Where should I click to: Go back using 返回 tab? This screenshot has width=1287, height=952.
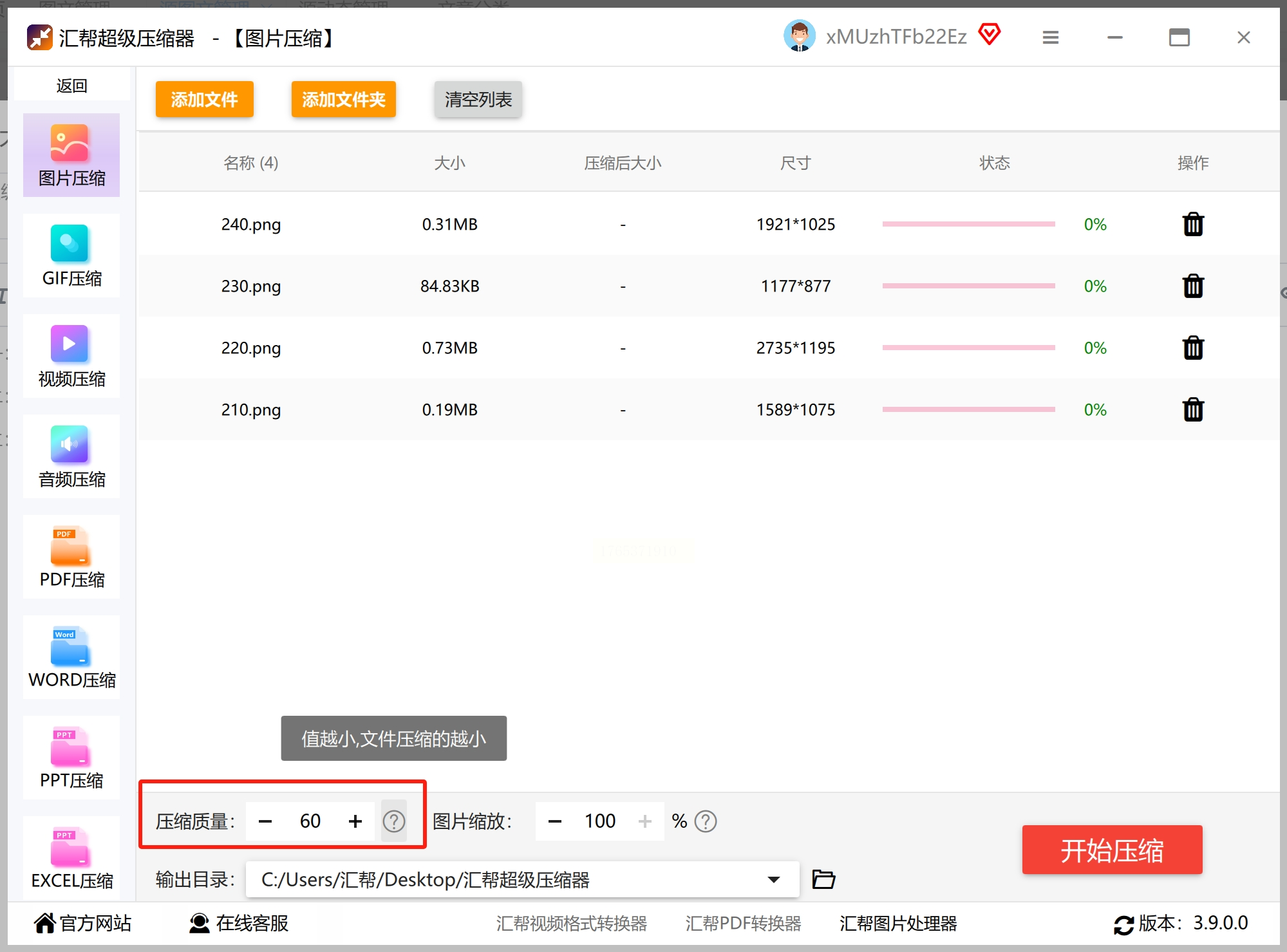click(71, 86)
